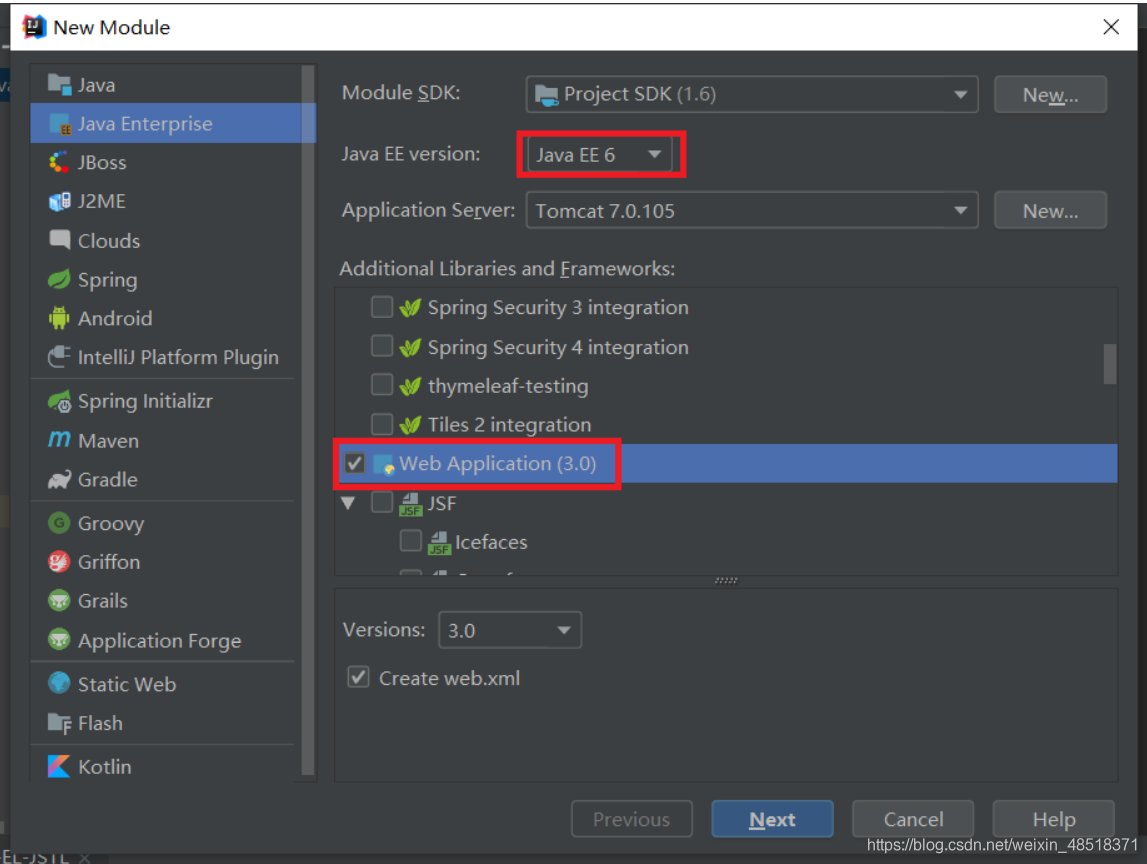Viewport: 1147px width, 864px height.
Task: Click the module type list scrollbar
Action: tap(308, 420)
